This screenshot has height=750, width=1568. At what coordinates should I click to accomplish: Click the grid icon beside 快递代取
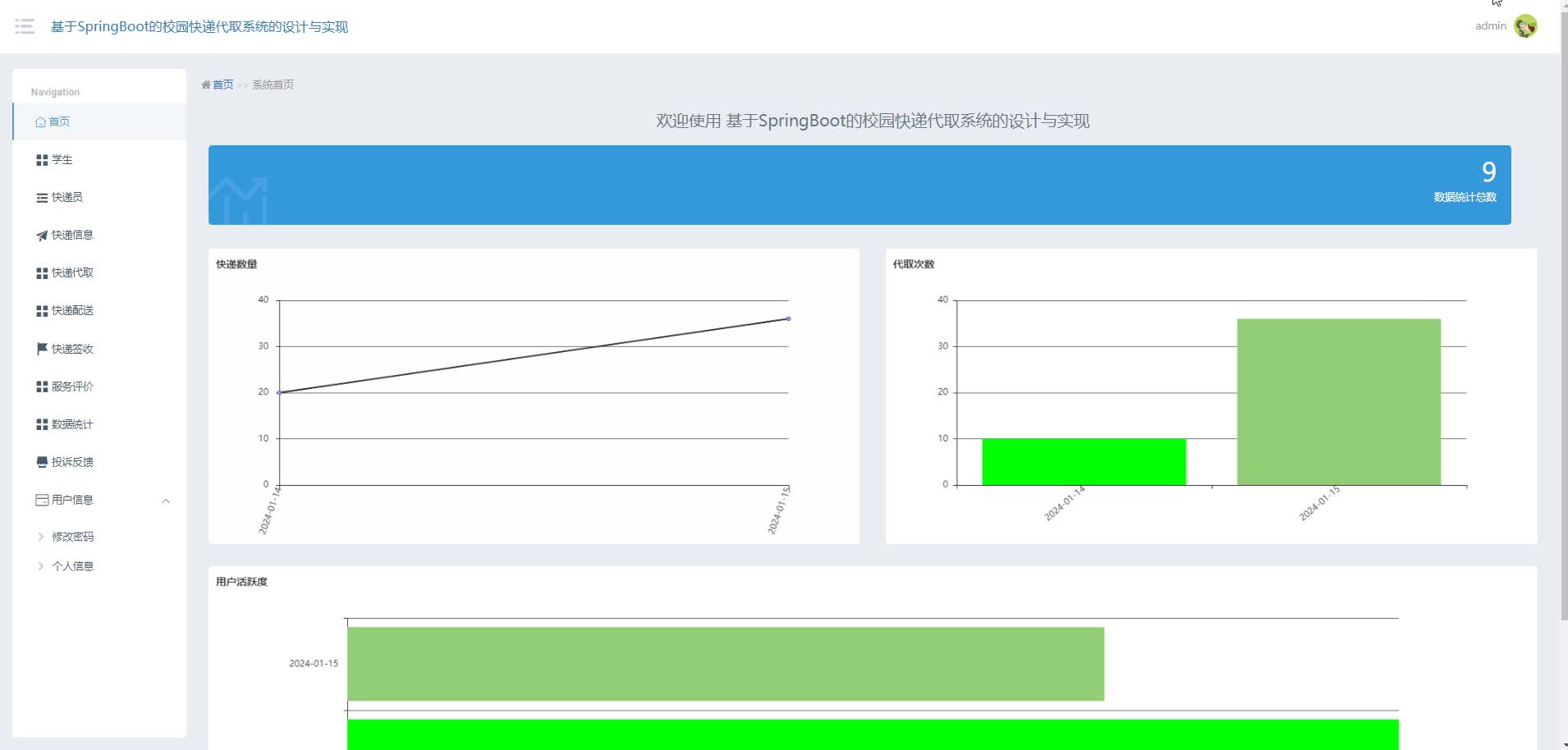tap(42, 273)
